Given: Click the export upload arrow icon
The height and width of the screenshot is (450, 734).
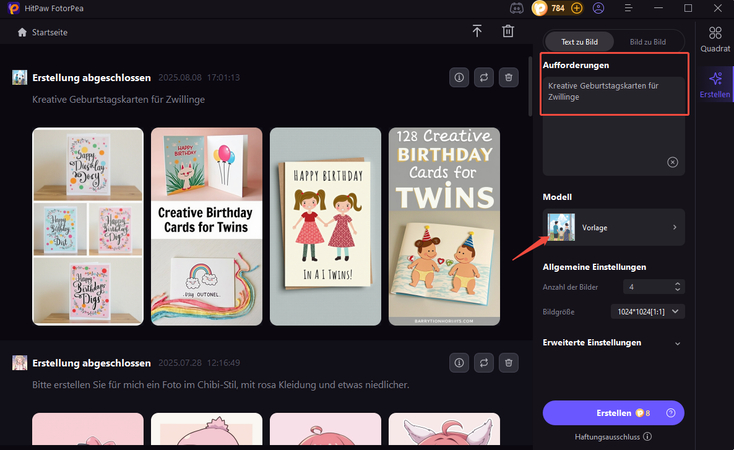Looking at the screenshot, I should pyautogui.click(x=477, y=31).
